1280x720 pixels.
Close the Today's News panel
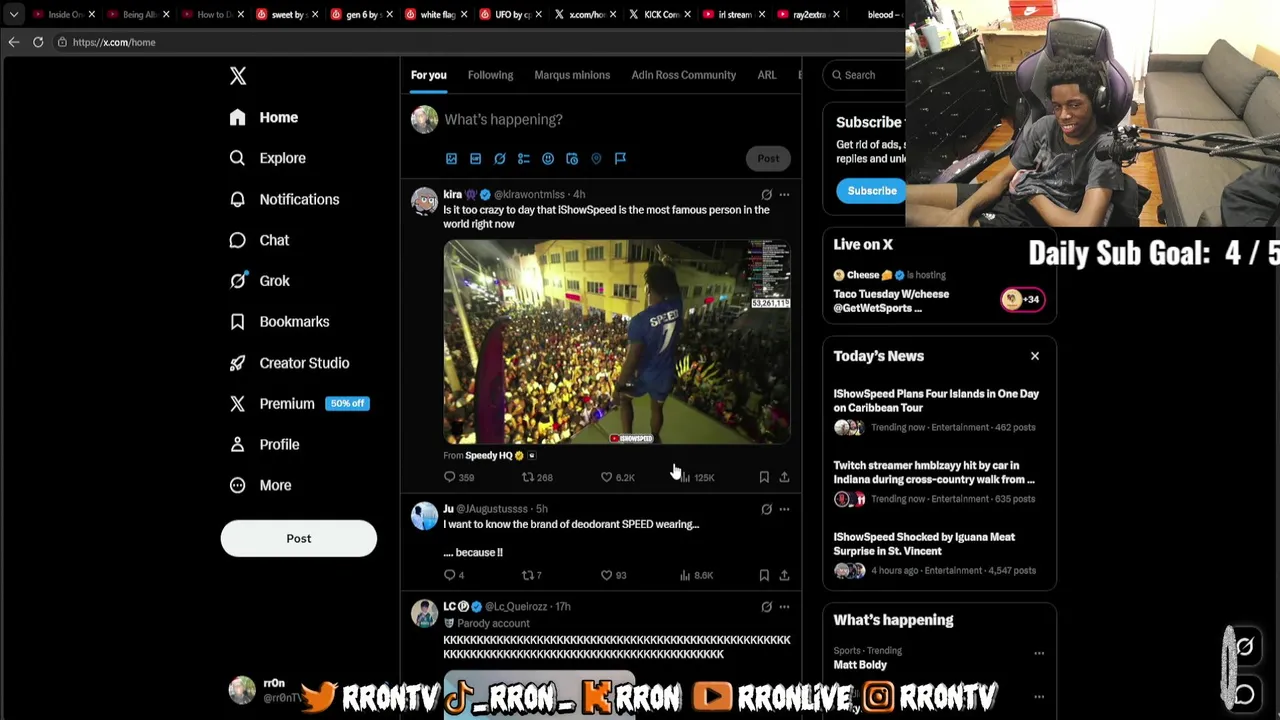point(1035,356)
